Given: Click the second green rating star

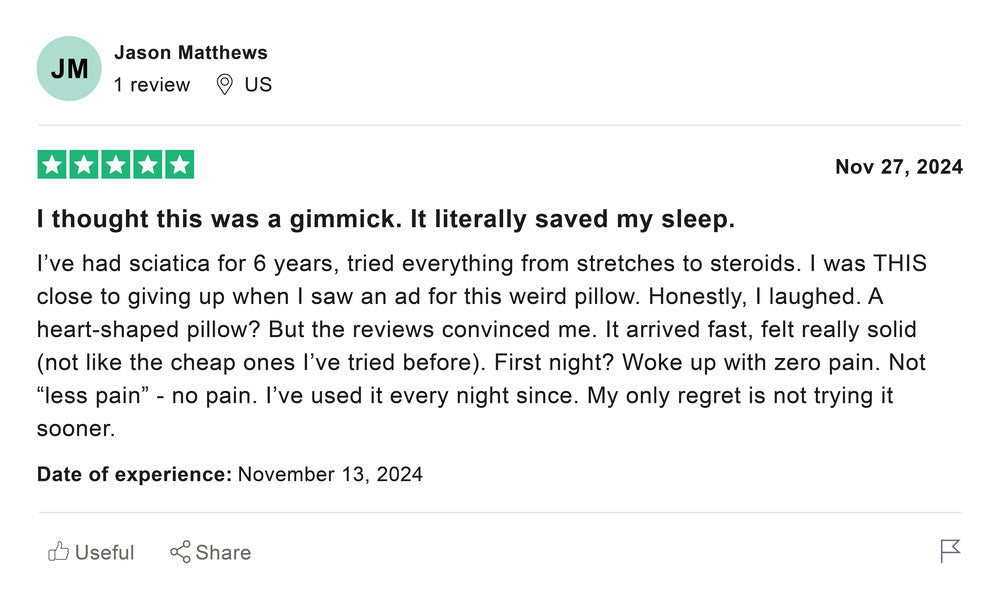Looking at the screenshot, I should pos(84,165).
